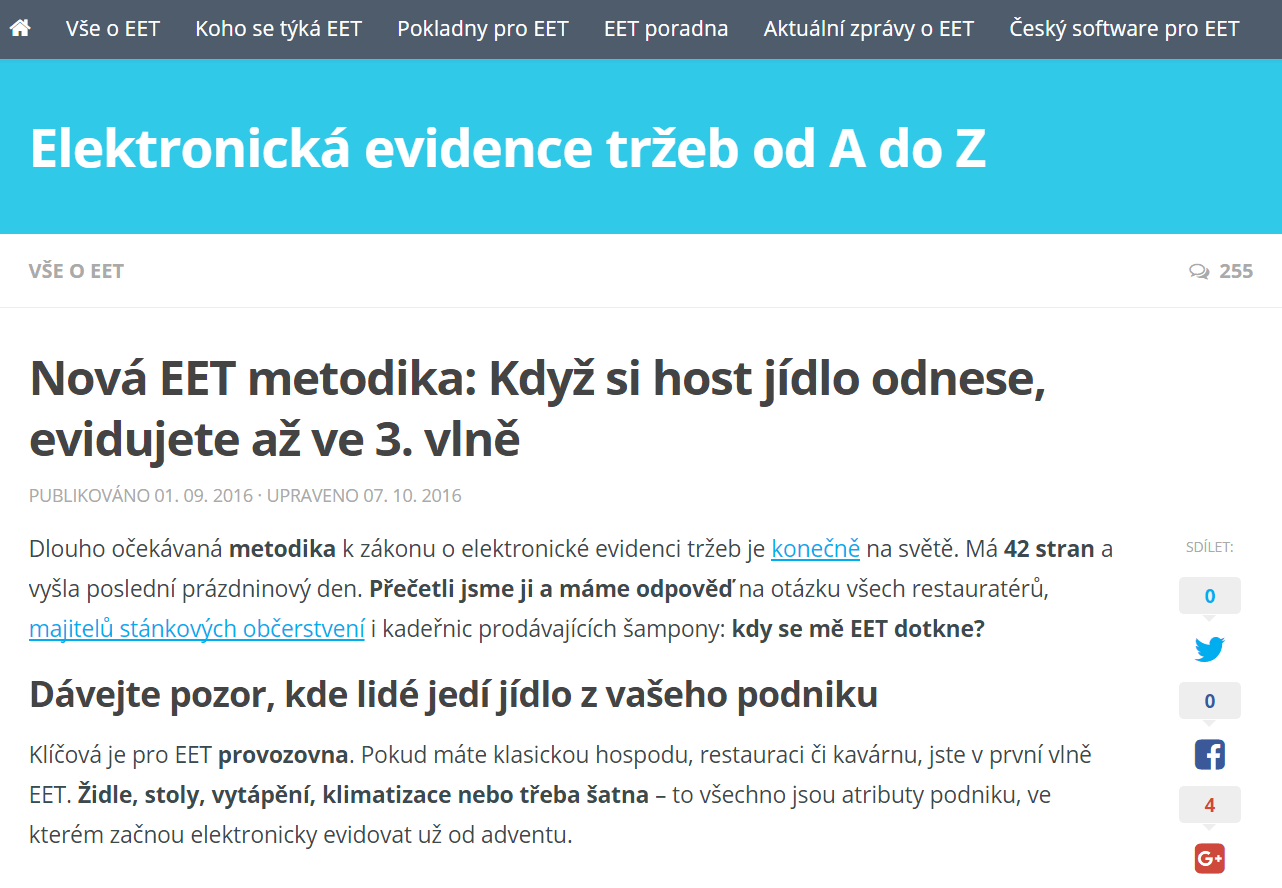Viewport: 1282px width, 888px height.
Task: Open 'Pokladny pro EET' menu item
Action: click(483, 28)
